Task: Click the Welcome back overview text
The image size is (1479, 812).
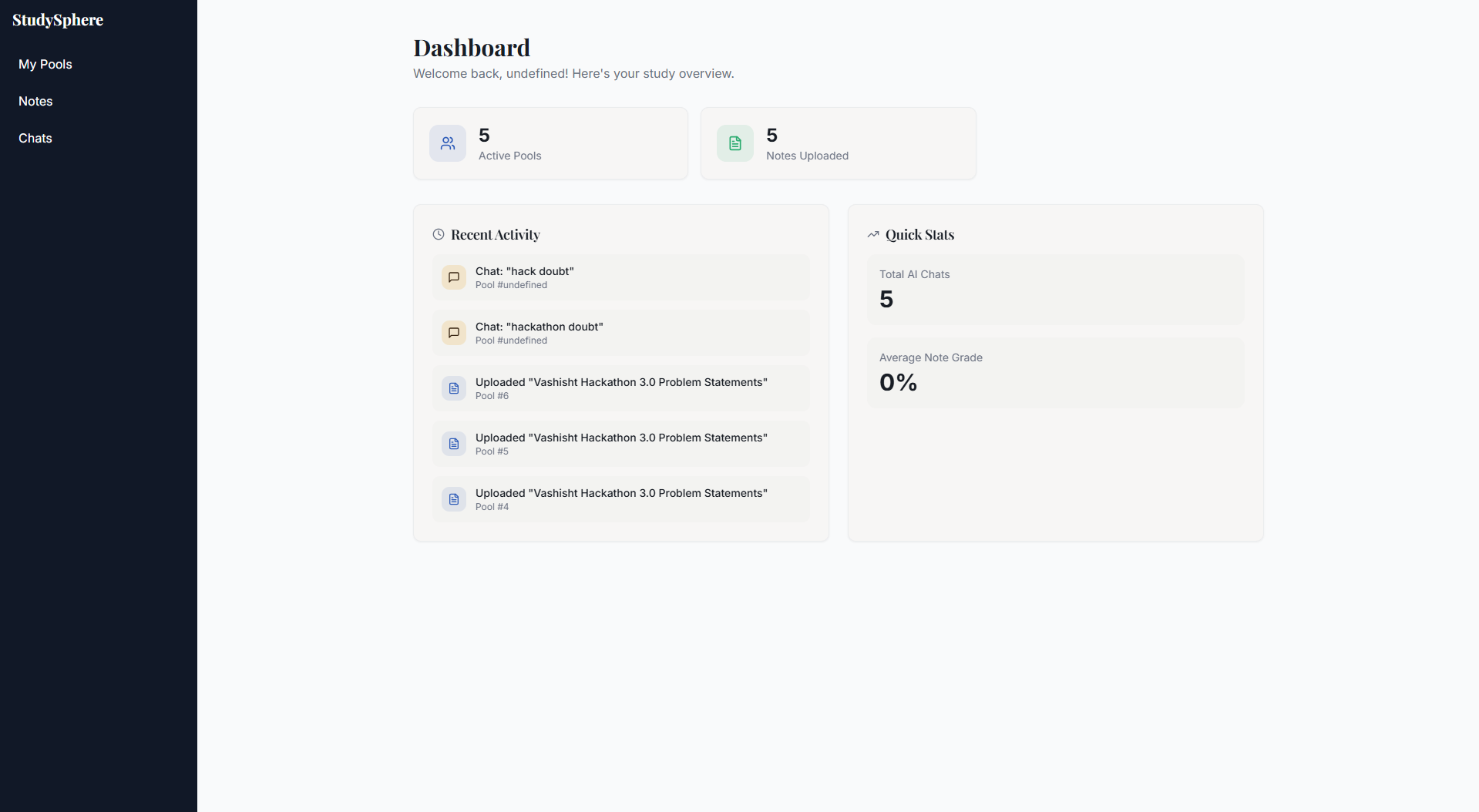Action: pyautogui.click(x=573, y=73)
